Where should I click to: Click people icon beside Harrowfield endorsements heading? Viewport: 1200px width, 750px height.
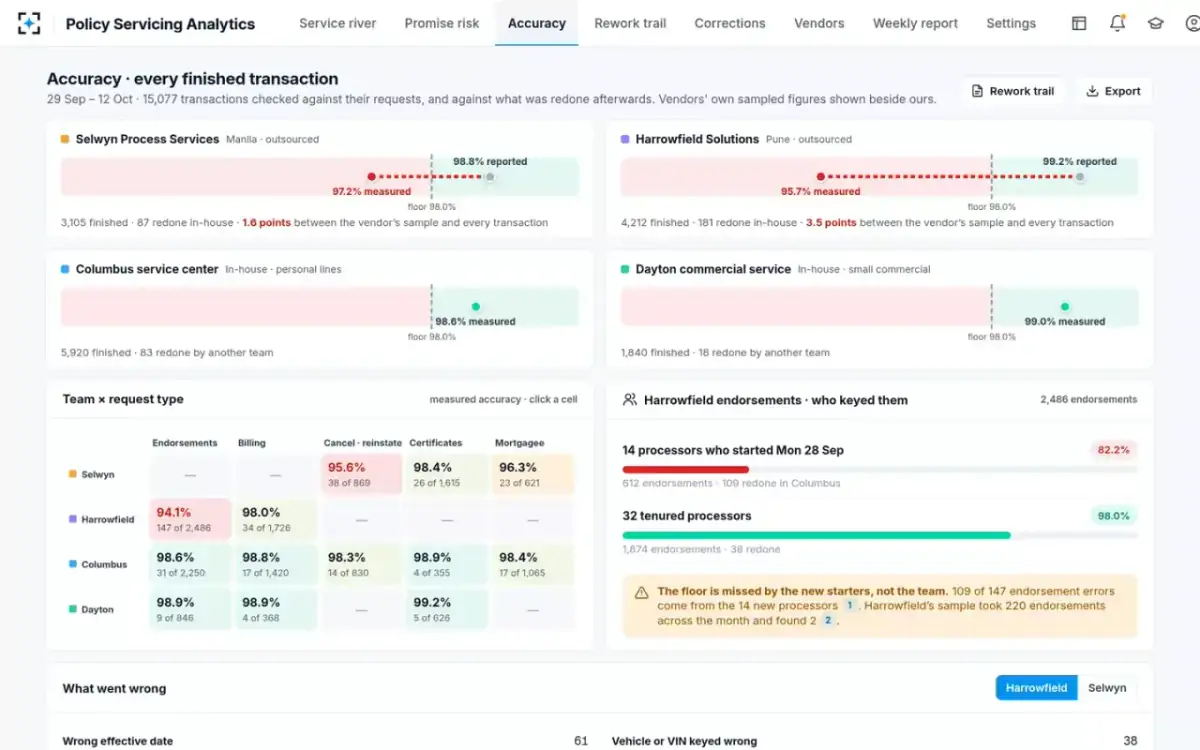pos(630,399)
